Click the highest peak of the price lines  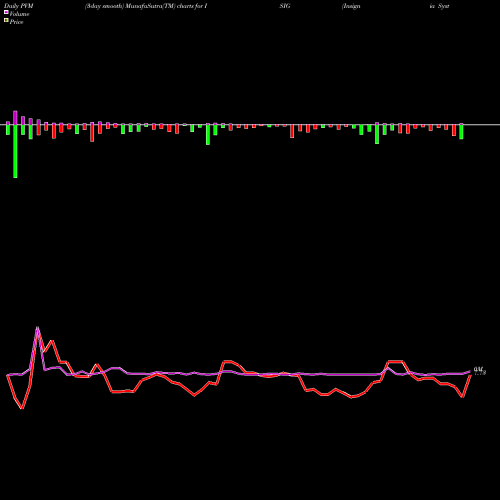[37, 327]
